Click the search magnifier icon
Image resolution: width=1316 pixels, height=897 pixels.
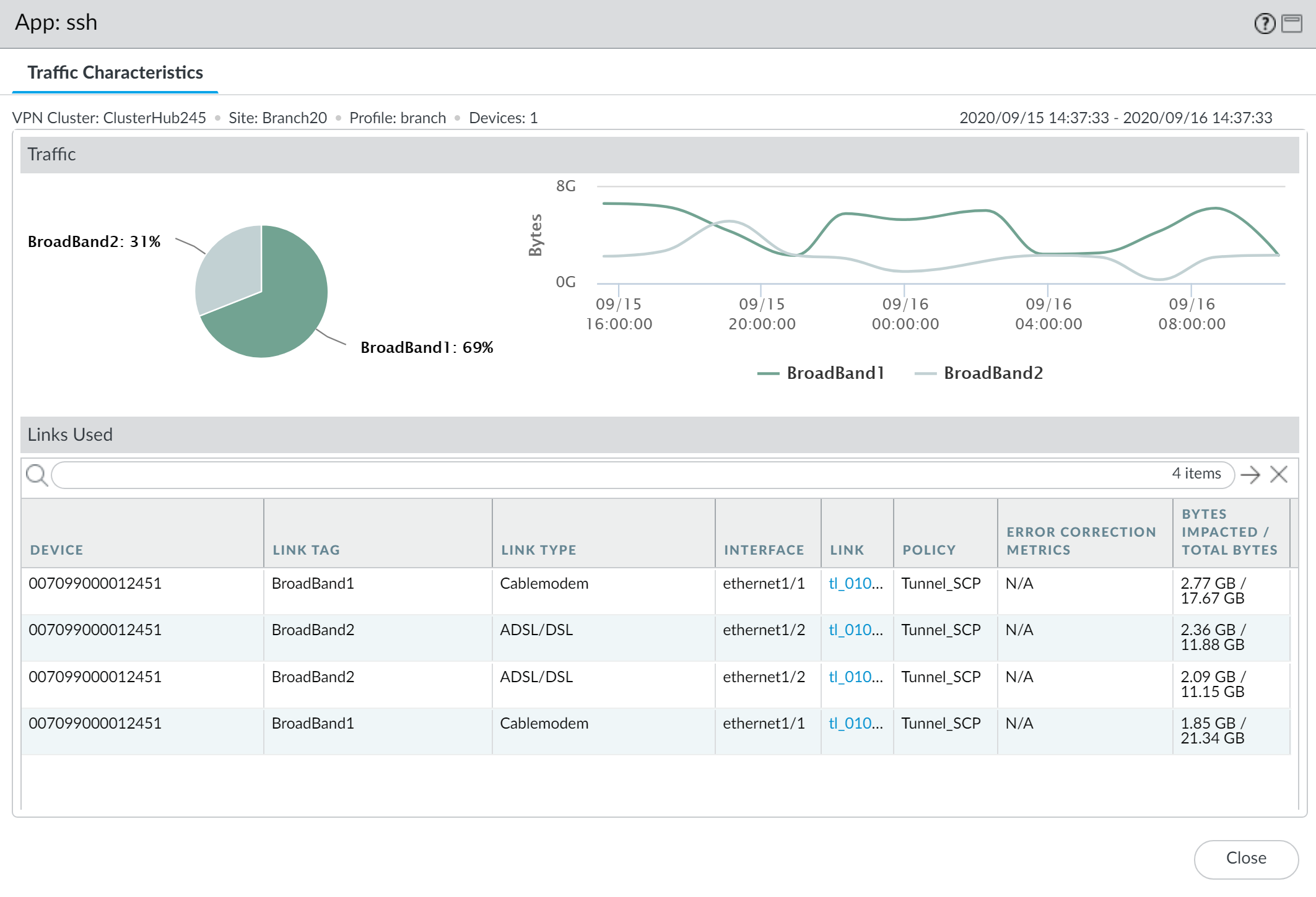point(37,475)
